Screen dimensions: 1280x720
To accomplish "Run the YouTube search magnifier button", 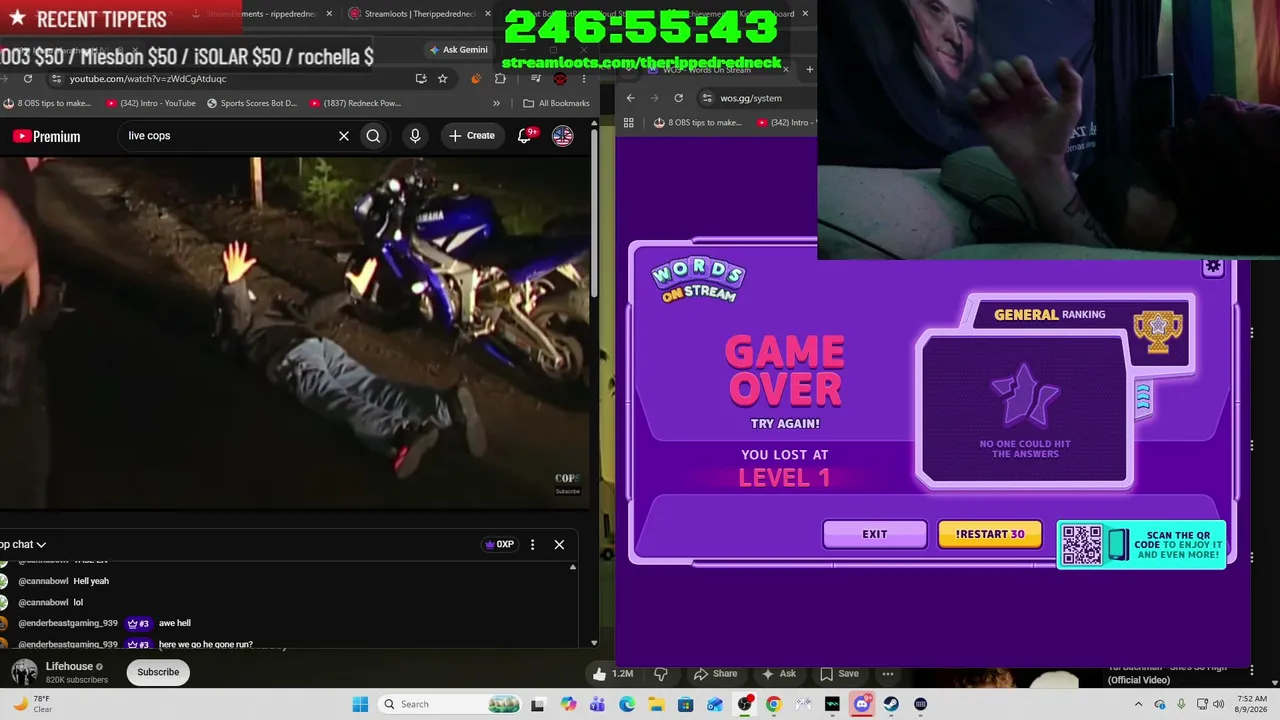I will [373, 136].
